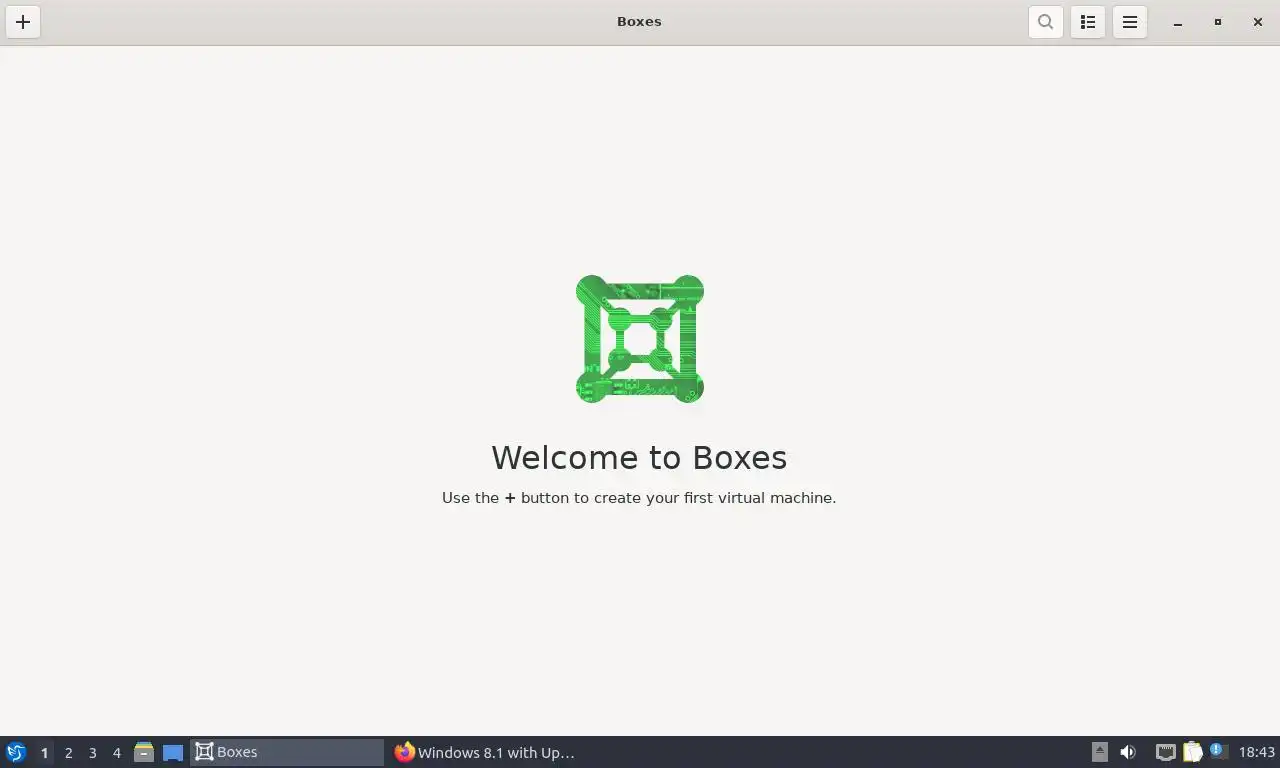This screenshot has width=1280, height=768.
Task: Switch Boxes to list view
Action: coord(1088,22)
